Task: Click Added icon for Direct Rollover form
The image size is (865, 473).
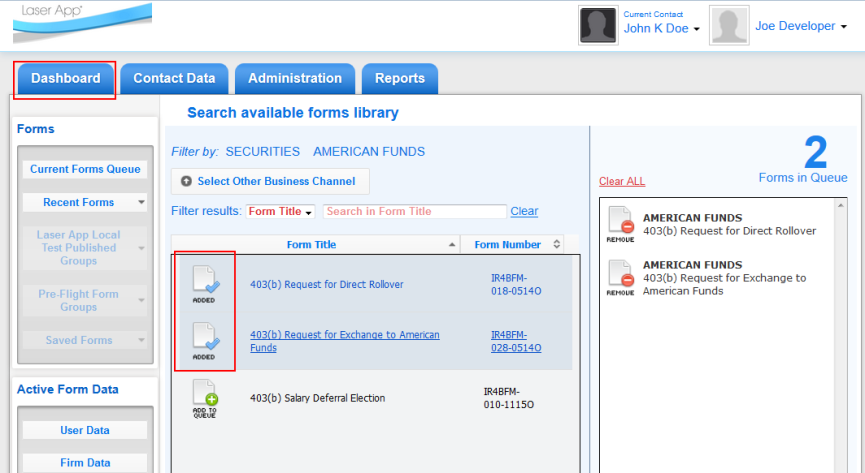Action: point(204,283)
